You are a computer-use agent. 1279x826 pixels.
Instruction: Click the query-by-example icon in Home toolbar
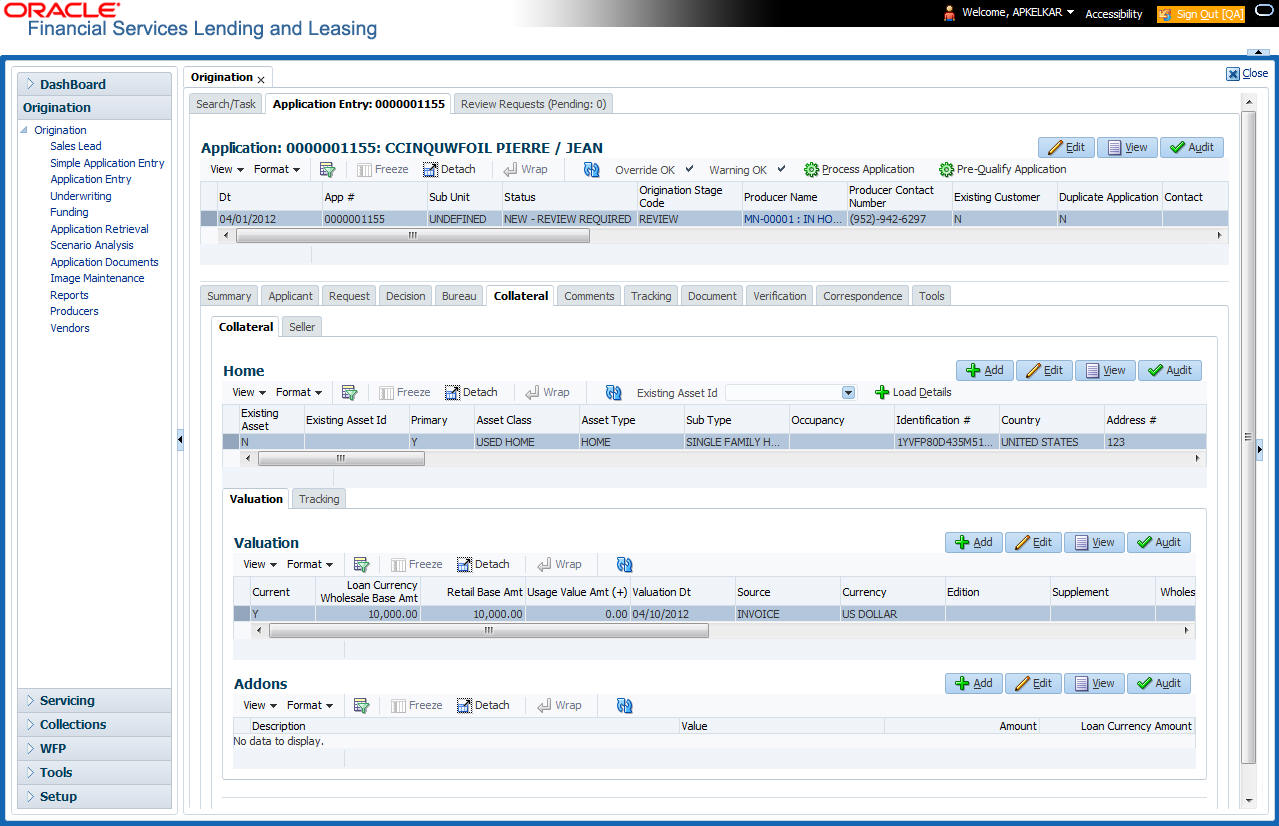click(x=349, y=393)
